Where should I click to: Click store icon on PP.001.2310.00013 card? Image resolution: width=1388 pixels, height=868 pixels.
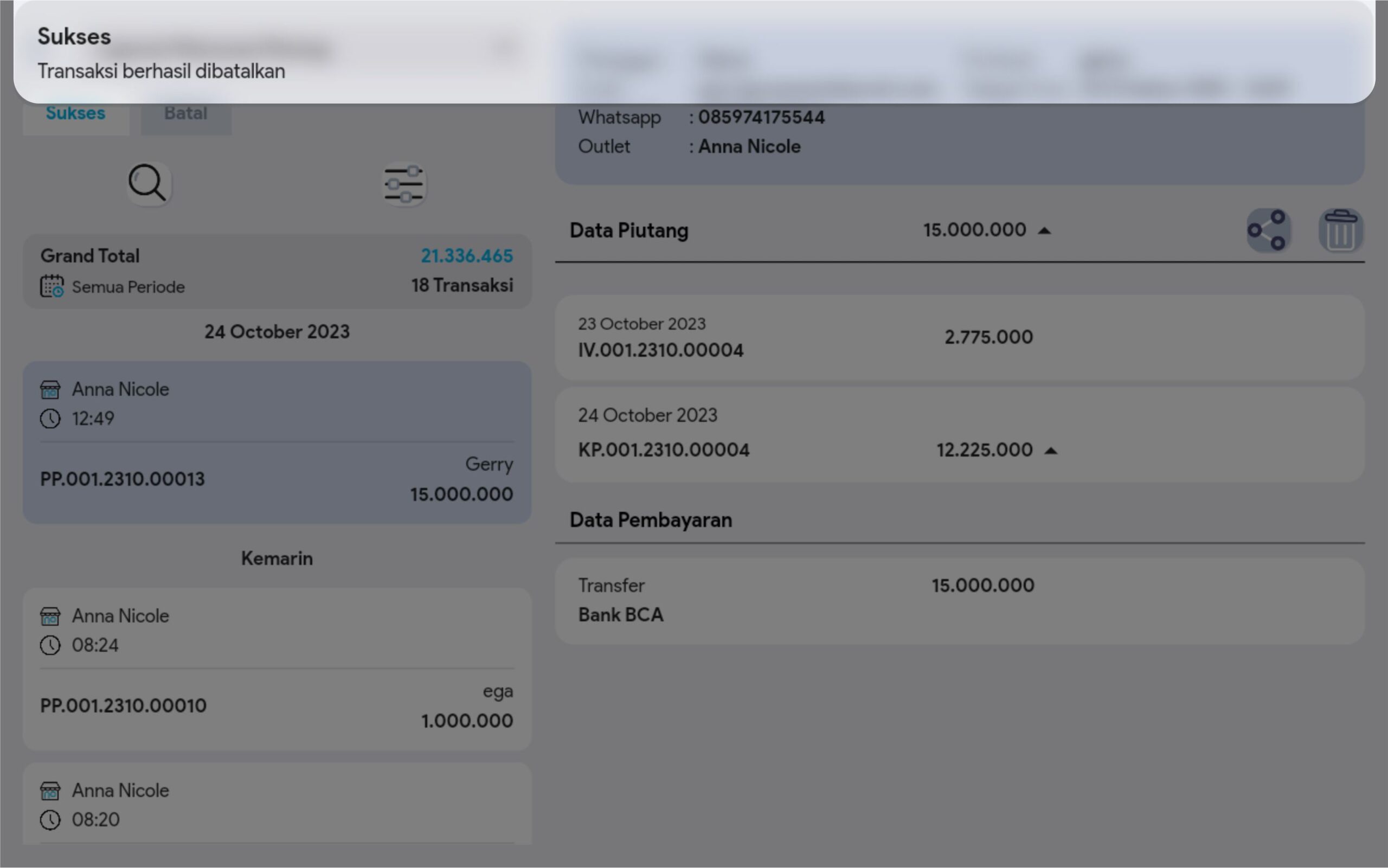coord(50,390)
